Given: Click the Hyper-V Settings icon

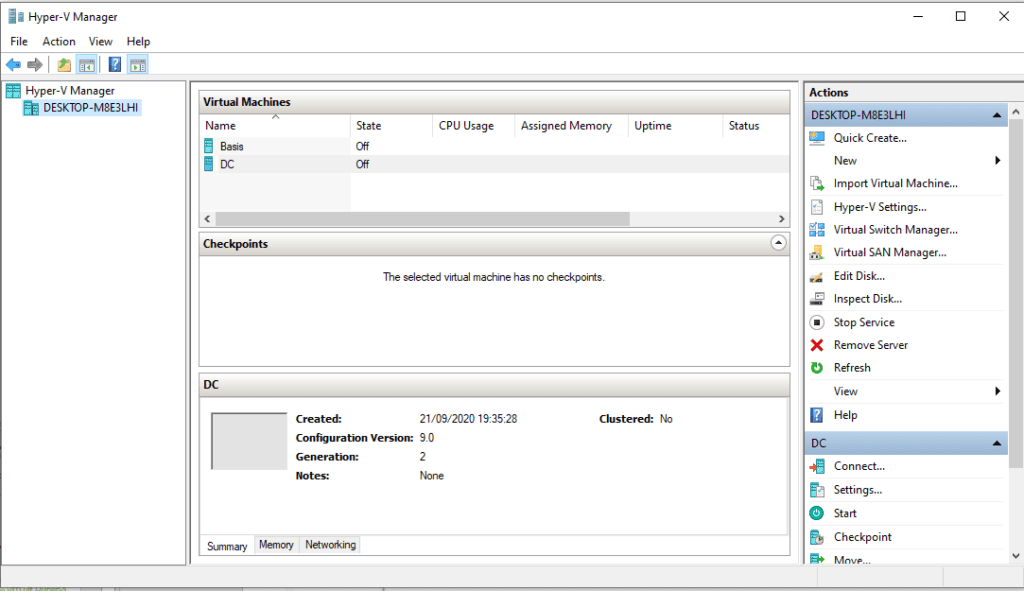Looking at the screenshot, I should pos(817,207).
